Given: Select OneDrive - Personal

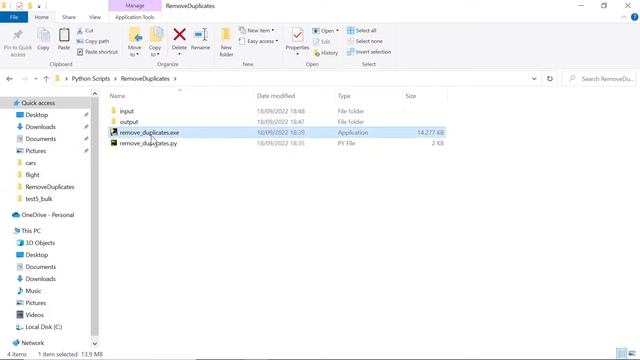Looking at the screenshot, I should click(x=47, y=215).
